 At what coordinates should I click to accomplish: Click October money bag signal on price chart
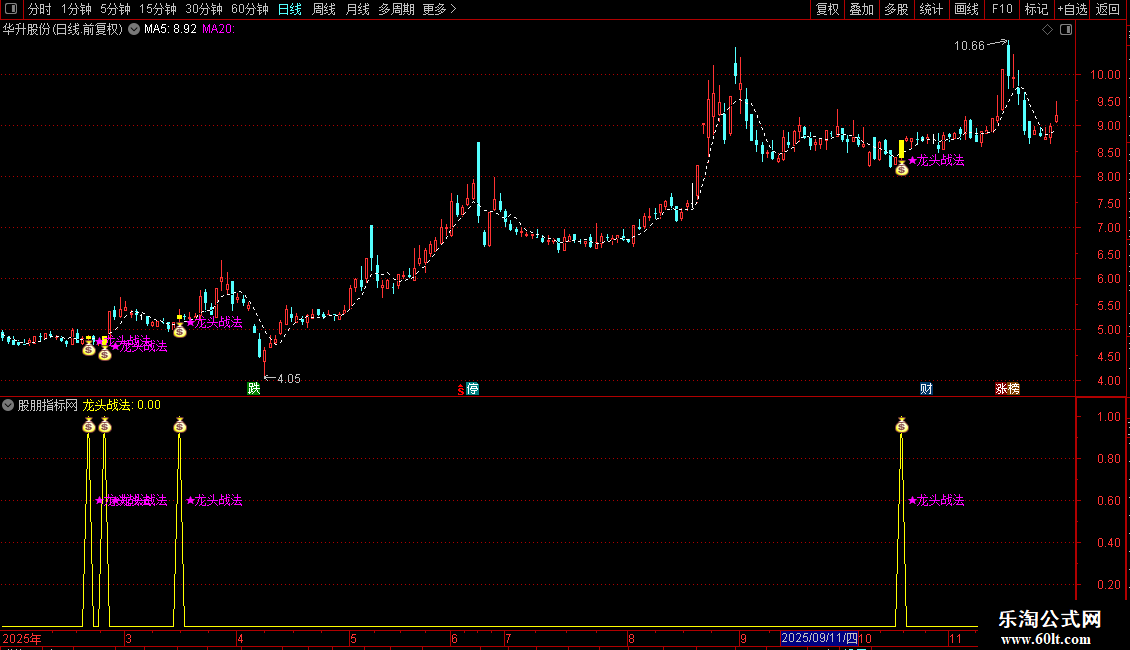coord(902,169)
